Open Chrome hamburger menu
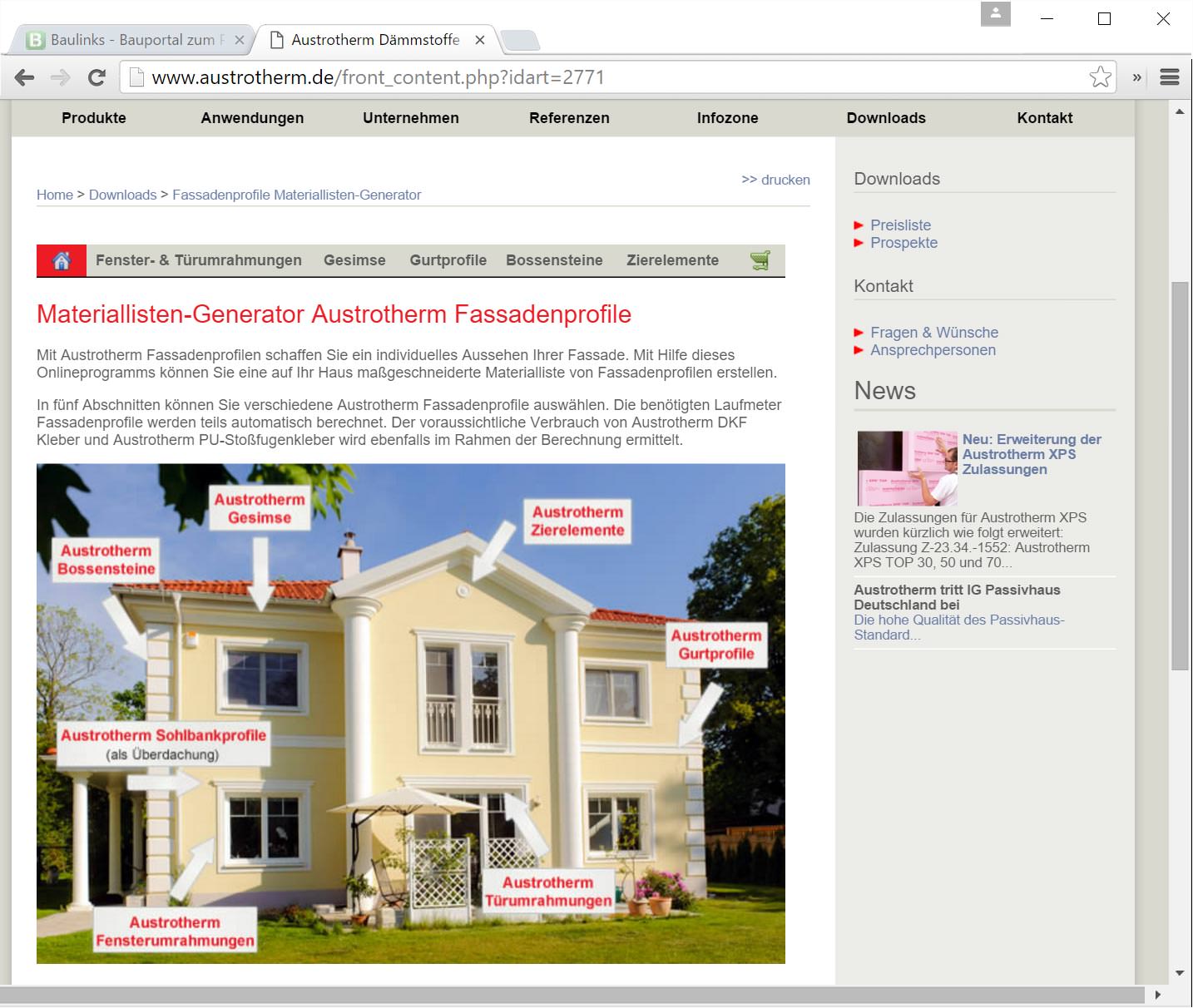The image size is (1193, 1008). [x=1170, y=77]
